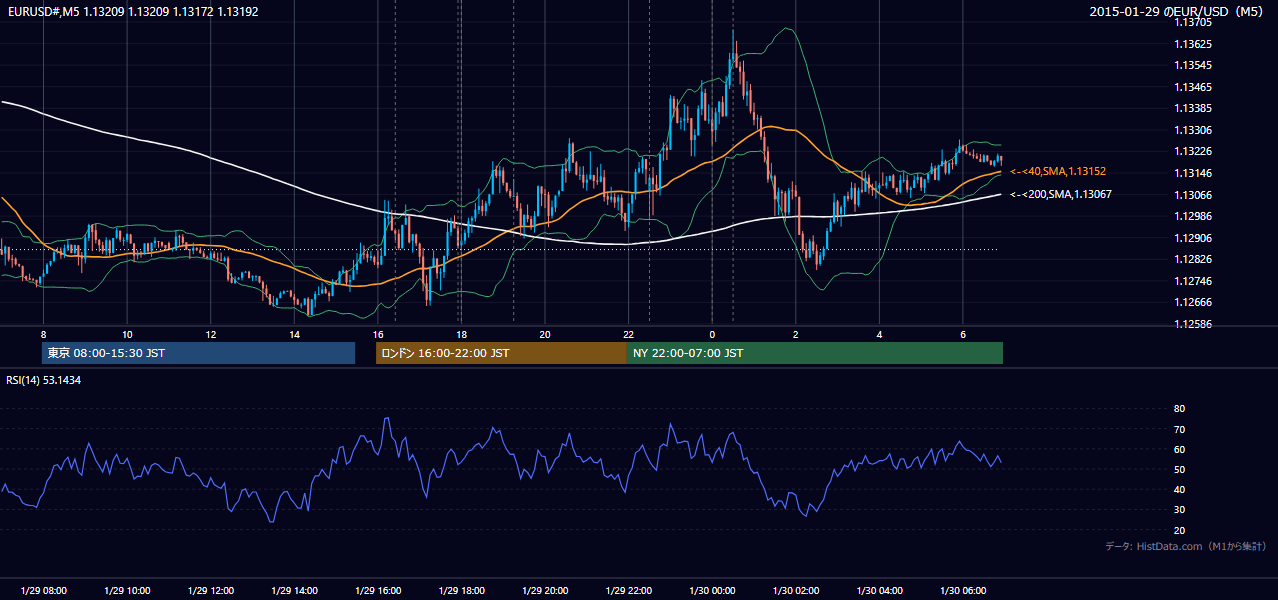Click the 200,SMA,1.13067 white label
The height and width of the screenshot is (600, 1278).
point(1061,194)
